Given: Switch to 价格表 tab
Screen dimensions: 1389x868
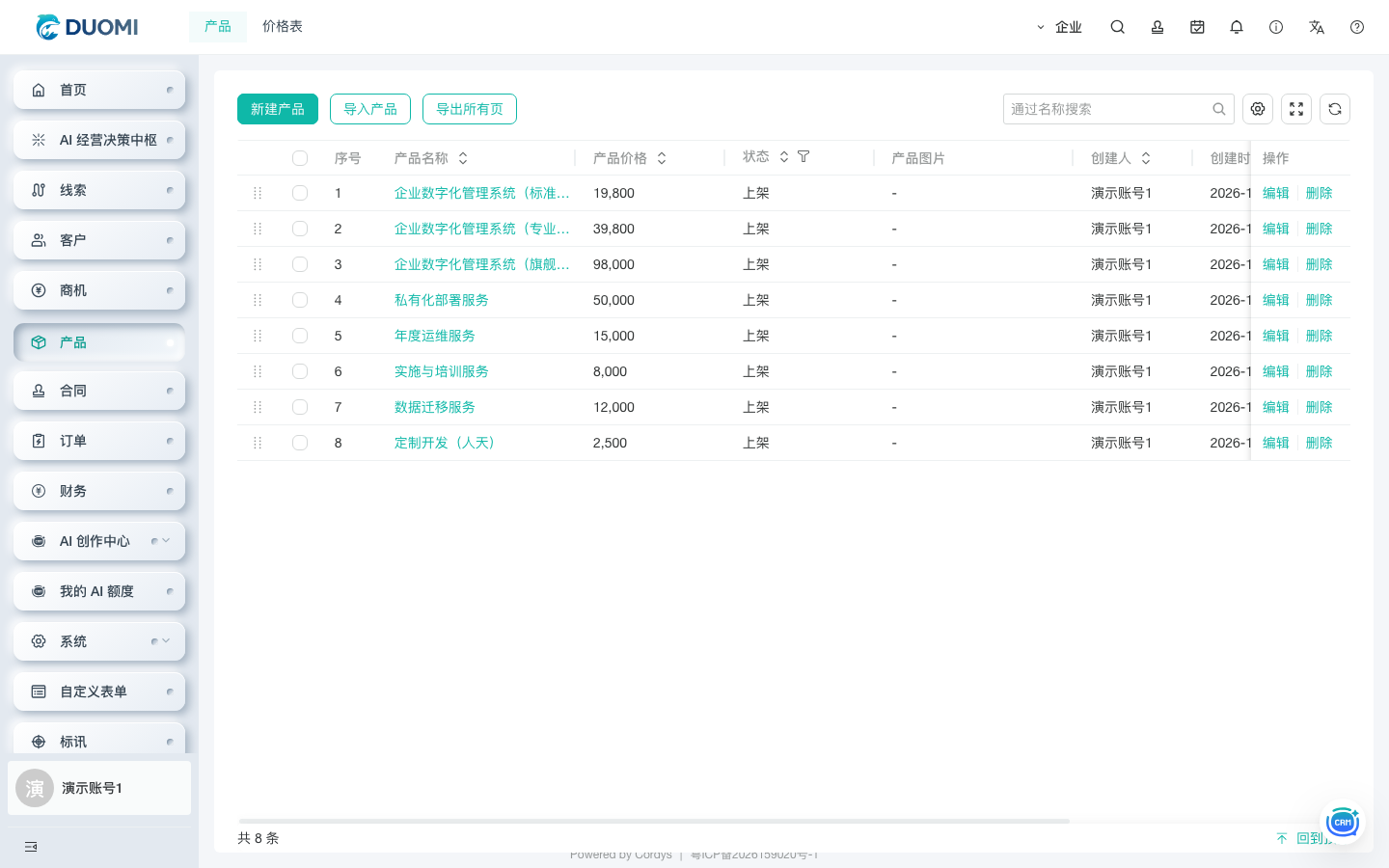Looking at the screenshot, I should pyautogui.click(x=283, y=27).
